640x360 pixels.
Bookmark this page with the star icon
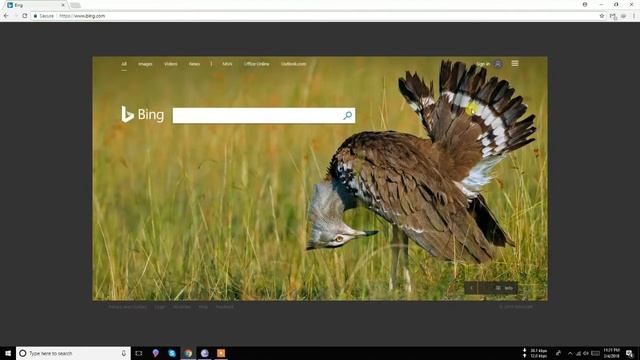[602, 16]
